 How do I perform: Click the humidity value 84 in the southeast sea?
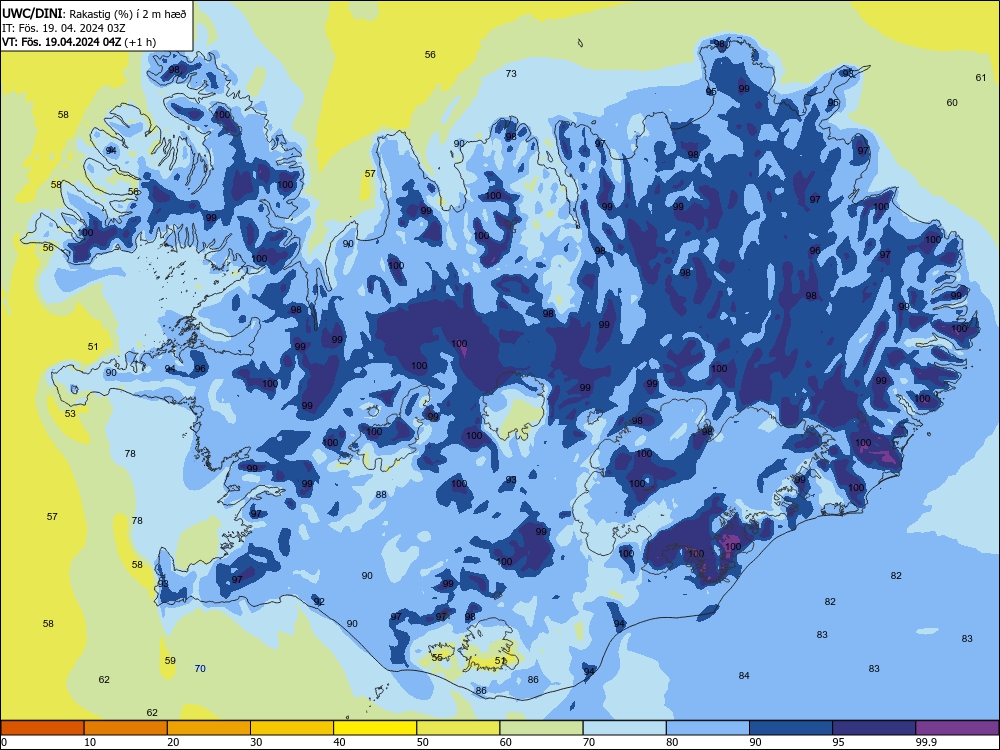click(x=744, y=675)
